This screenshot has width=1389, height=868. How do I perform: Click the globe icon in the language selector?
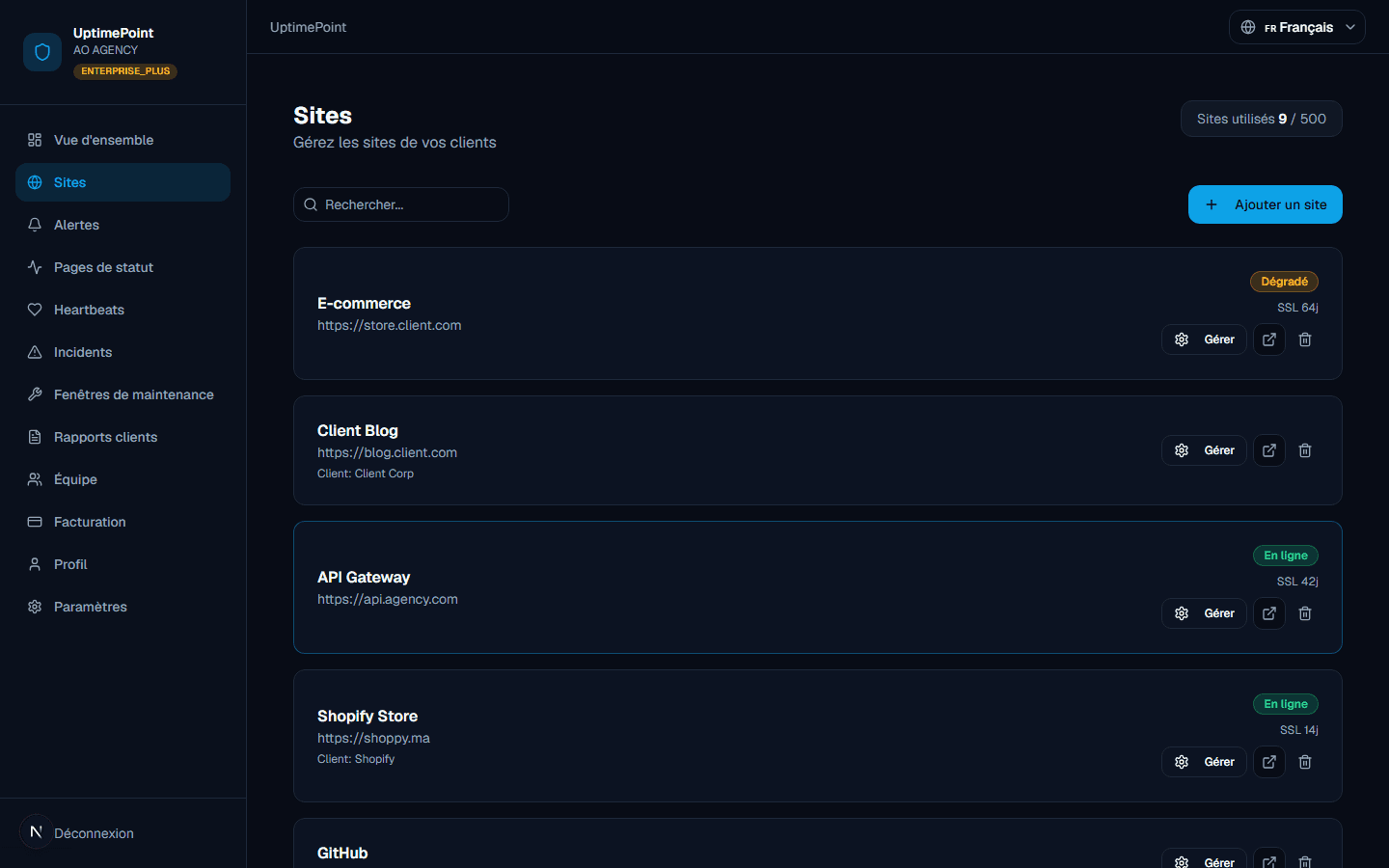click(x=1248, y=27)
